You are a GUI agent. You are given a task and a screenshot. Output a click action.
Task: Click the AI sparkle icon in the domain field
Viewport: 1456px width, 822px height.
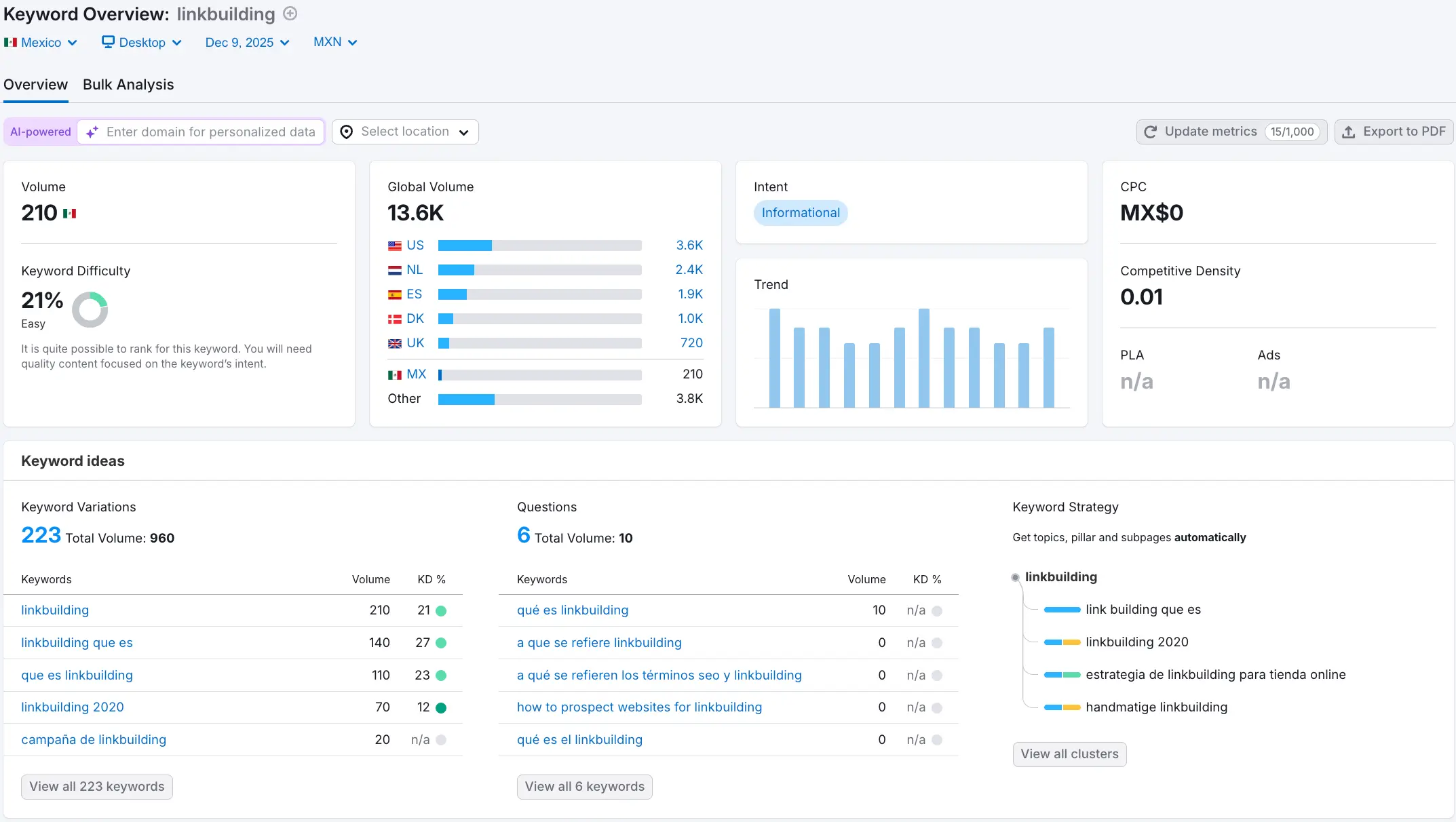tap(92, 132)
